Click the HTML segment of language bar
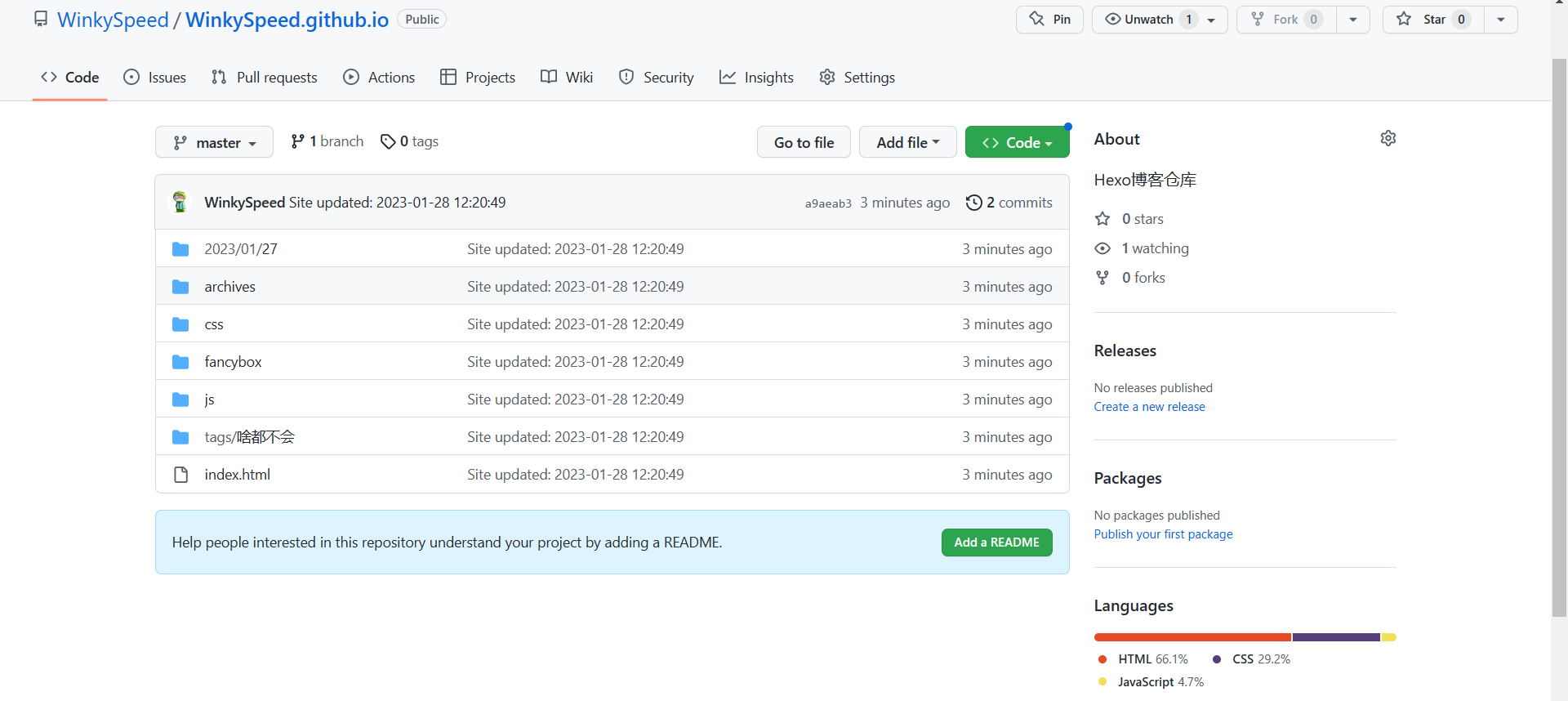 1192,637
